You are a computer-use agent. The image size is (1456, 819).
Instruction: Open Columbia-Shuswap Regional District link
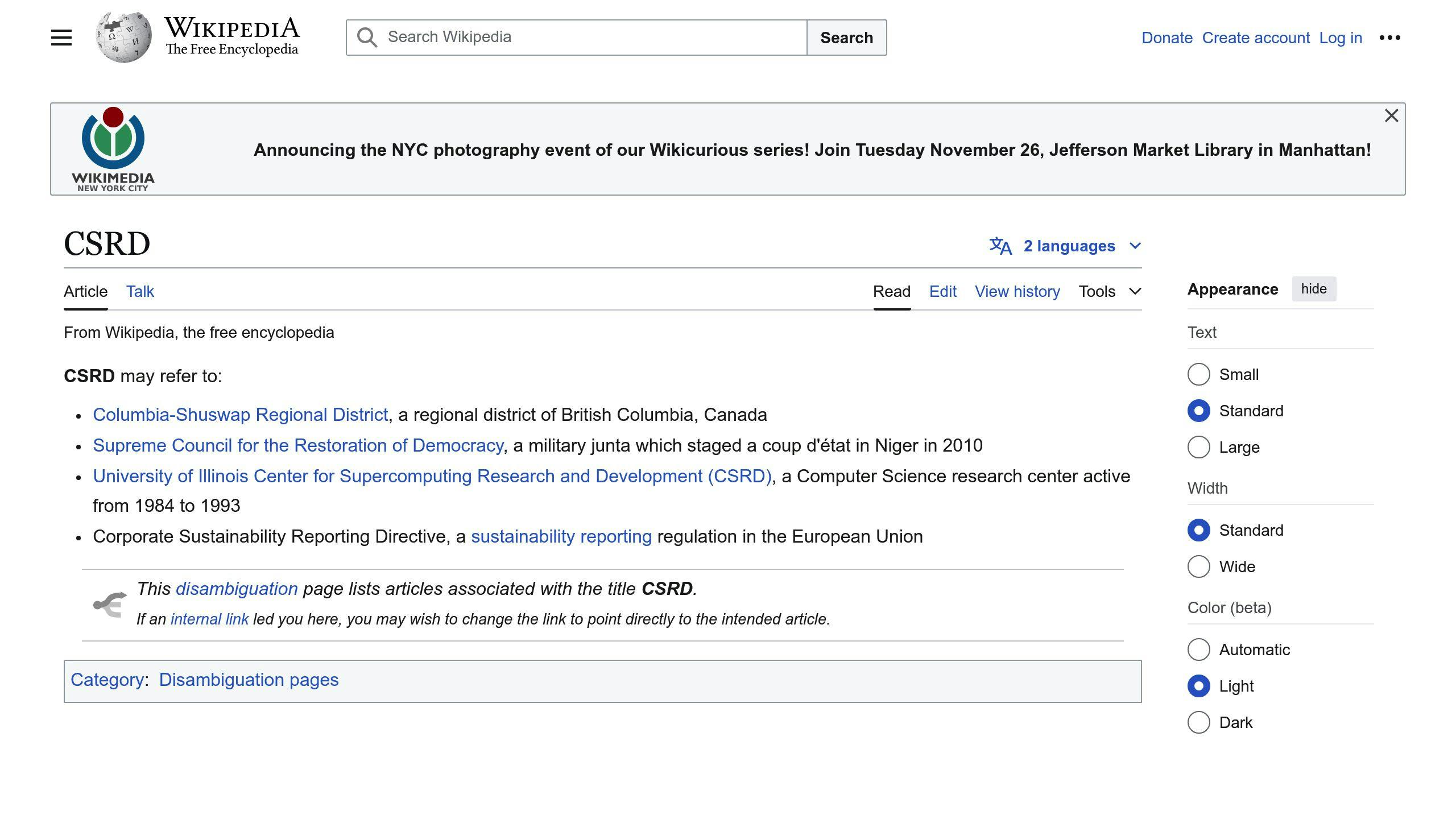pos(241,415)
